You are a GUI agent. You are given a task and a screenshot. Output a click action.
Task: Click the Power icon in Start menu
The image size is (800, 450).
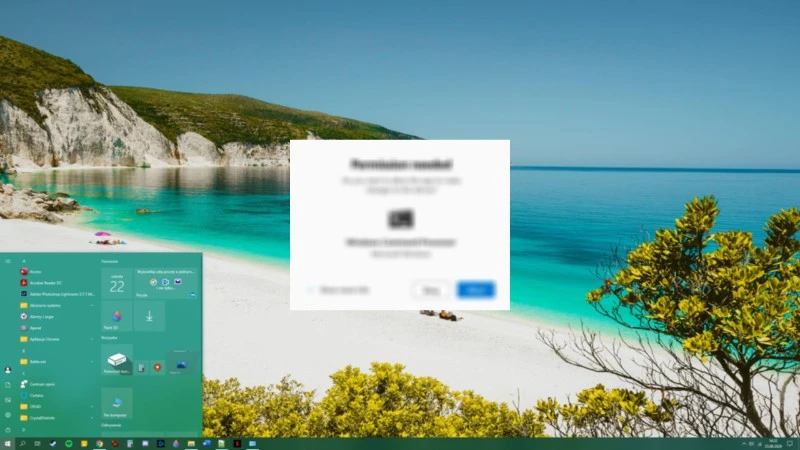coord(8,430)
